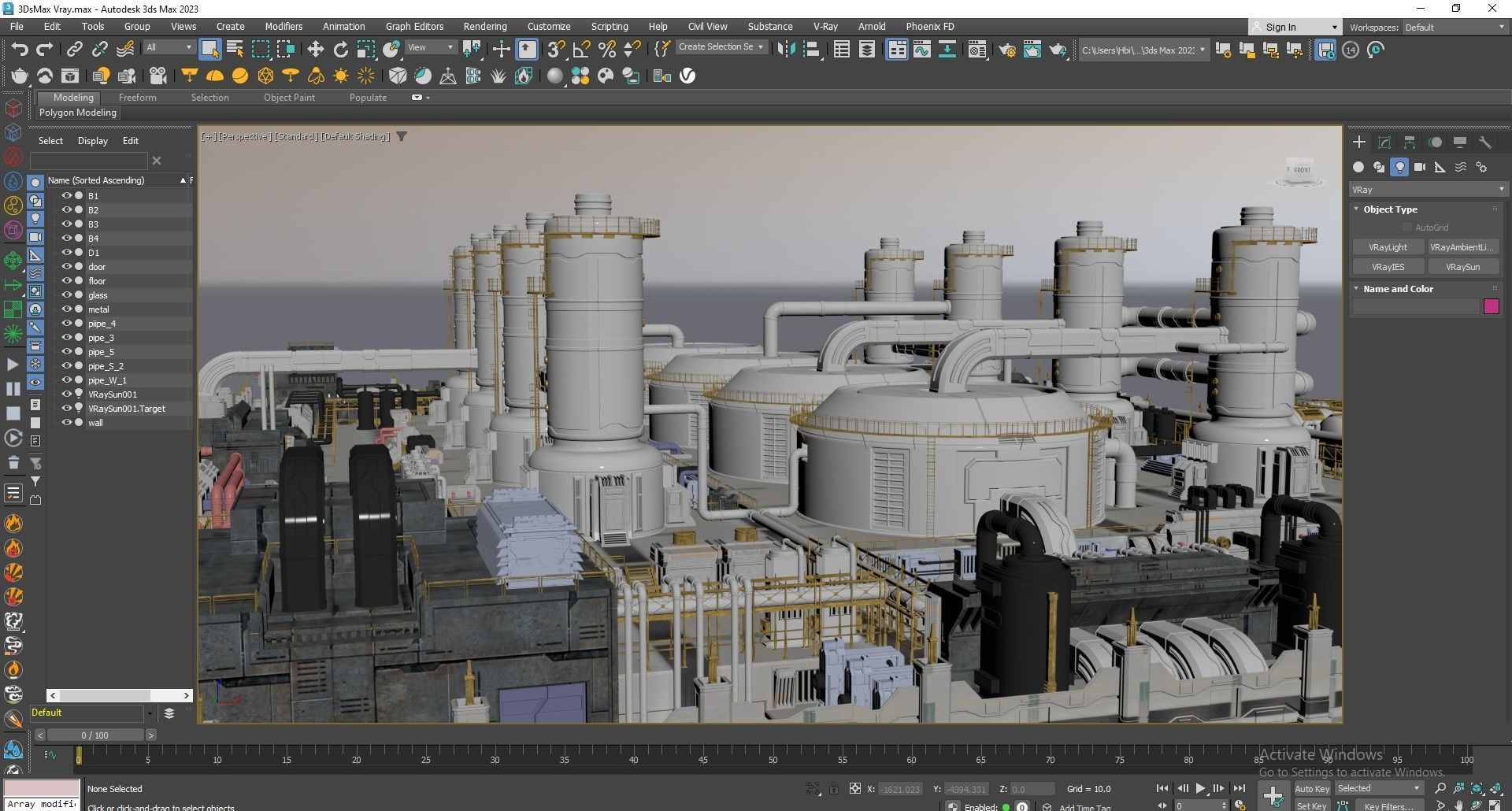Viewport: 1512px width, 811px height.
Task: Open the Create Selection Set dropdown
Action: (x=721, y=47)
